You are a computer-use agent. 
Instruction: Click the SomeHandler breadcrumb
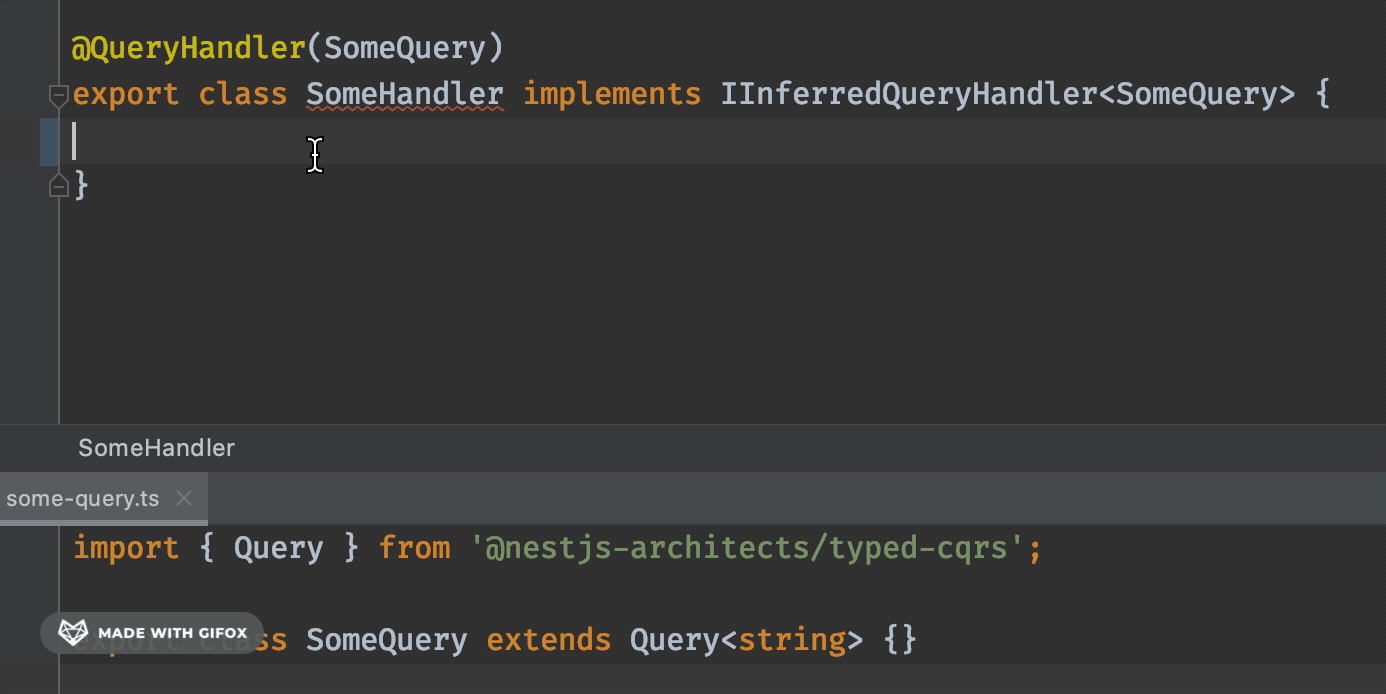156,448
